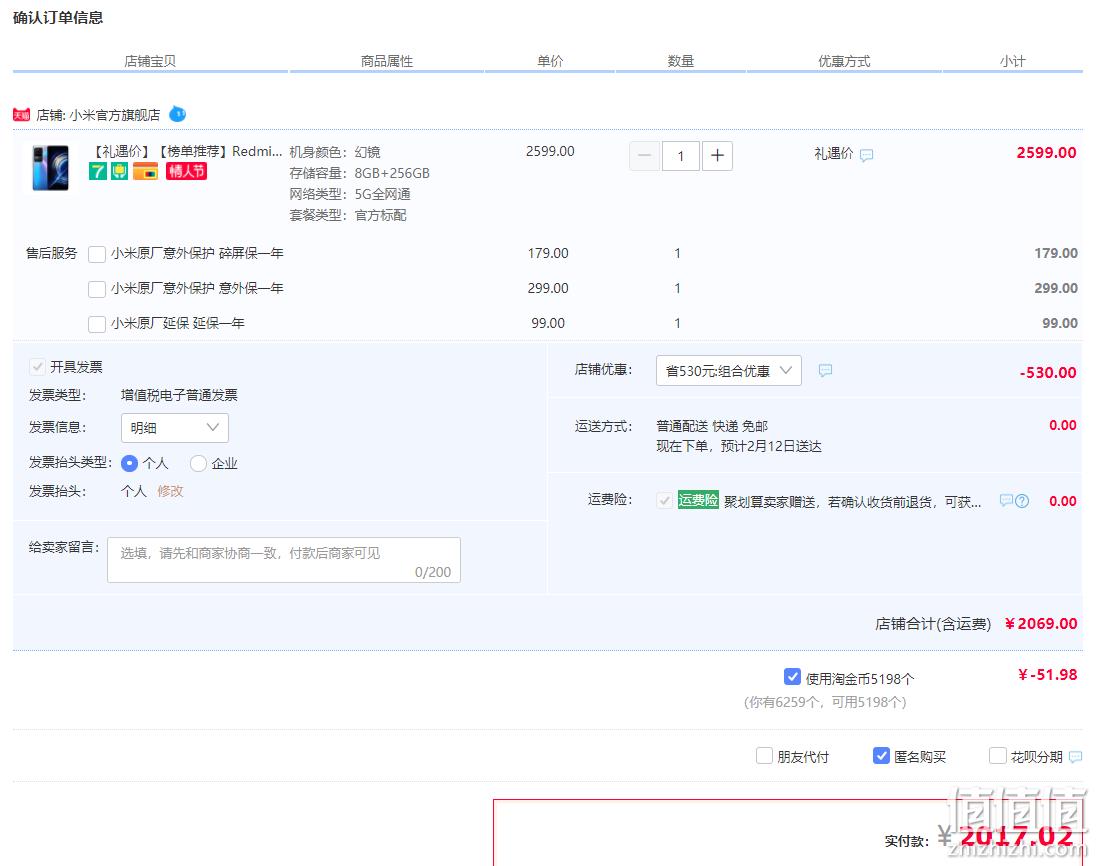
Task: Check 小米原厂意外保护 意外保一年
Action: tap(97, 289)
